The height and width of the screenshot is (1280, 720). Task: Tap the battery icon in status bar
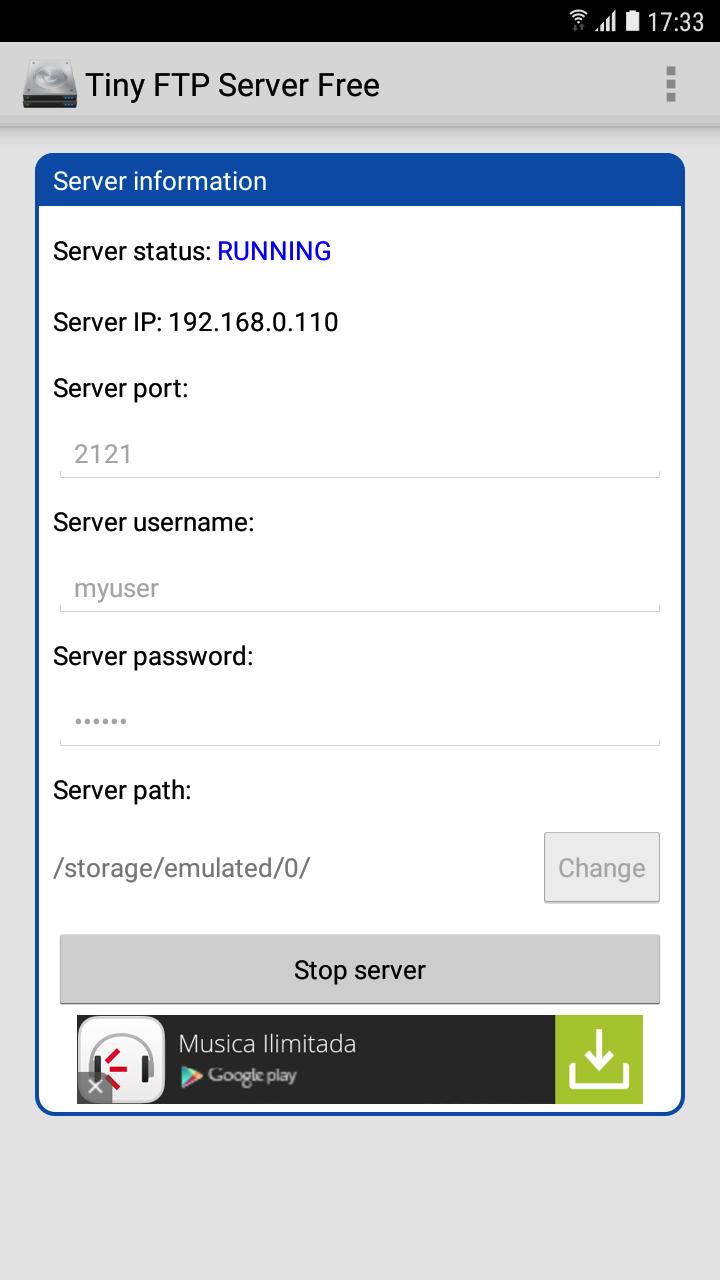(x=632, y=21)
